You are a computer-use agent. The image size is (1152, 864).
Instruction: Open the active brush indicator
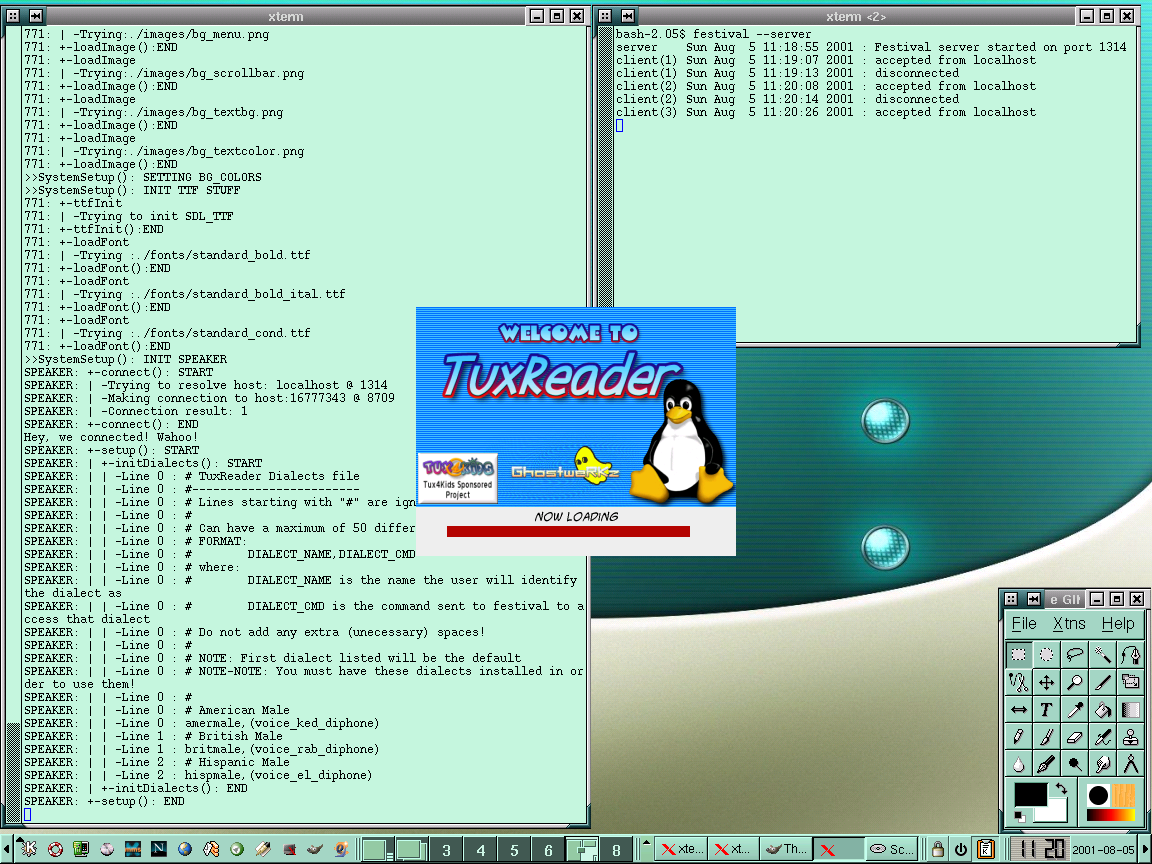point(1098,795)
